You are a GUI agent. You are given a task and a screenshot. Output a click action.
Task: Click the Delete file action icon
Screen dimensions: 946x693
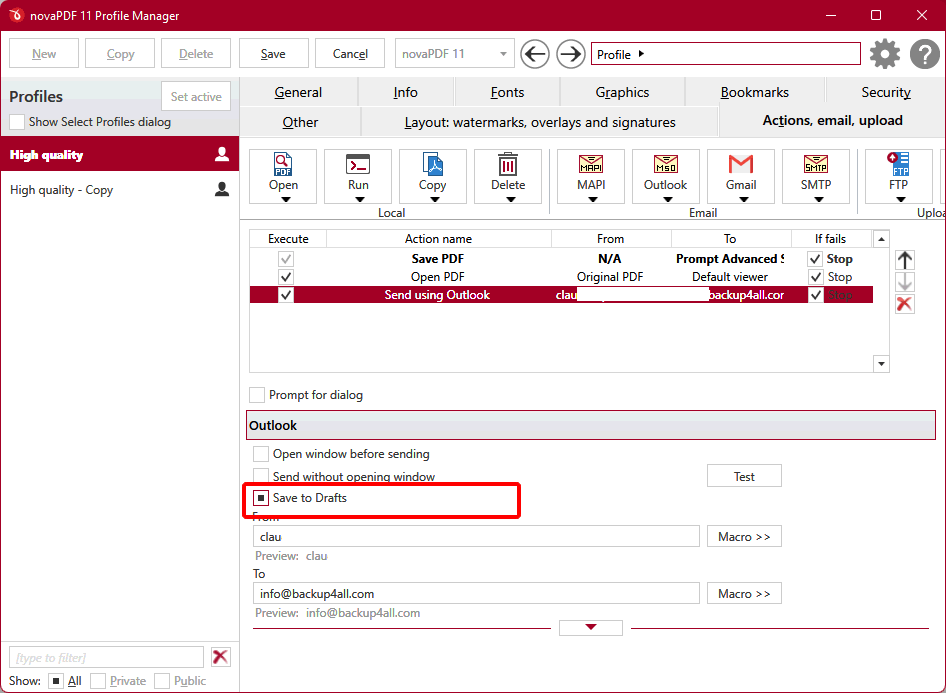[x=507, y=164]
